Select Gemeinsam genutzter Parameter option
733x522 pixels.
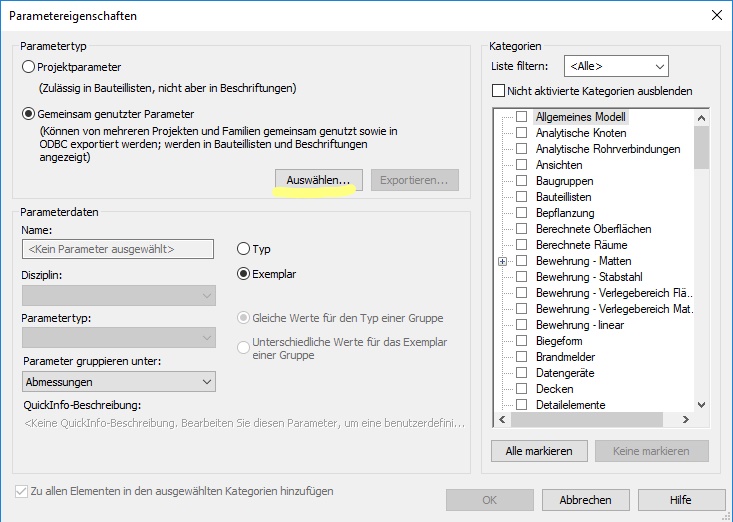(28, 114)
